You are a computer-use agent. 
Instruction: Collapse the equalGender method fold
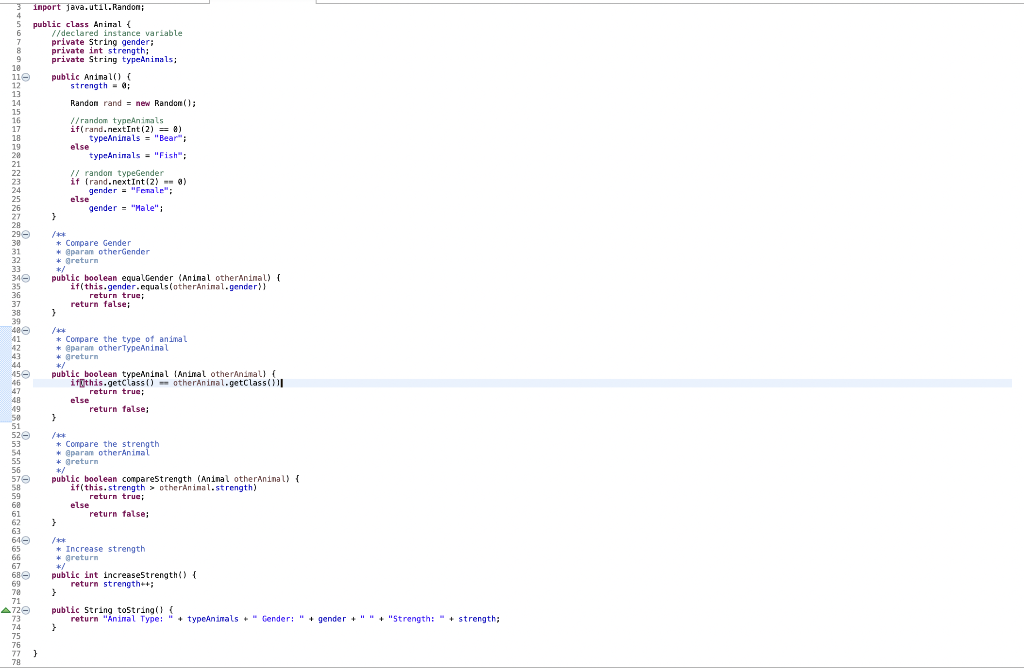pyautogui.click(x=24, y=278)
